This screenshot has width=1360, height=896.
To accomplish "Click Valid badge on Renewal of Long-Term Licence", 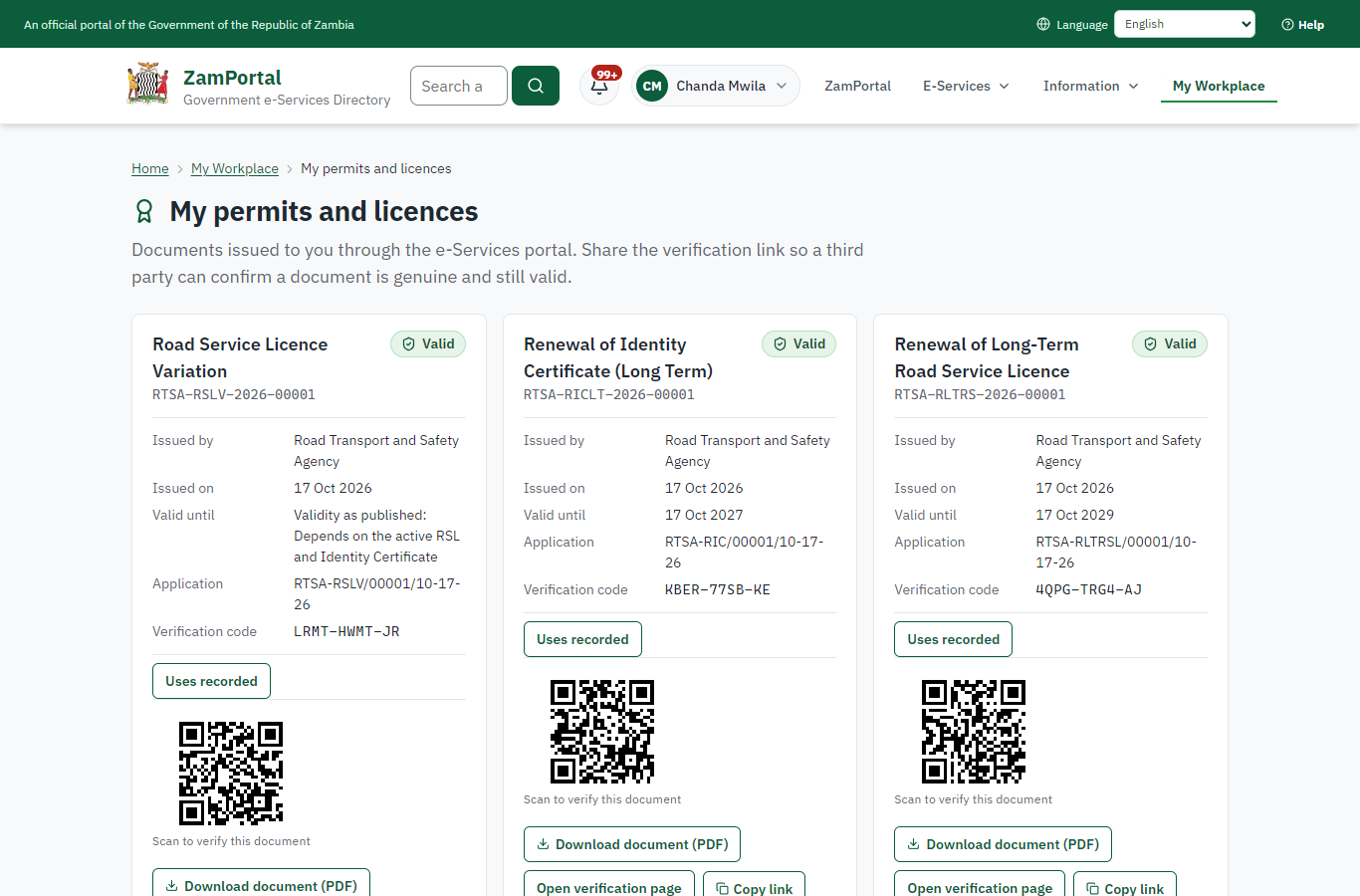I will pyautogui.click(x=1170, y=343).
